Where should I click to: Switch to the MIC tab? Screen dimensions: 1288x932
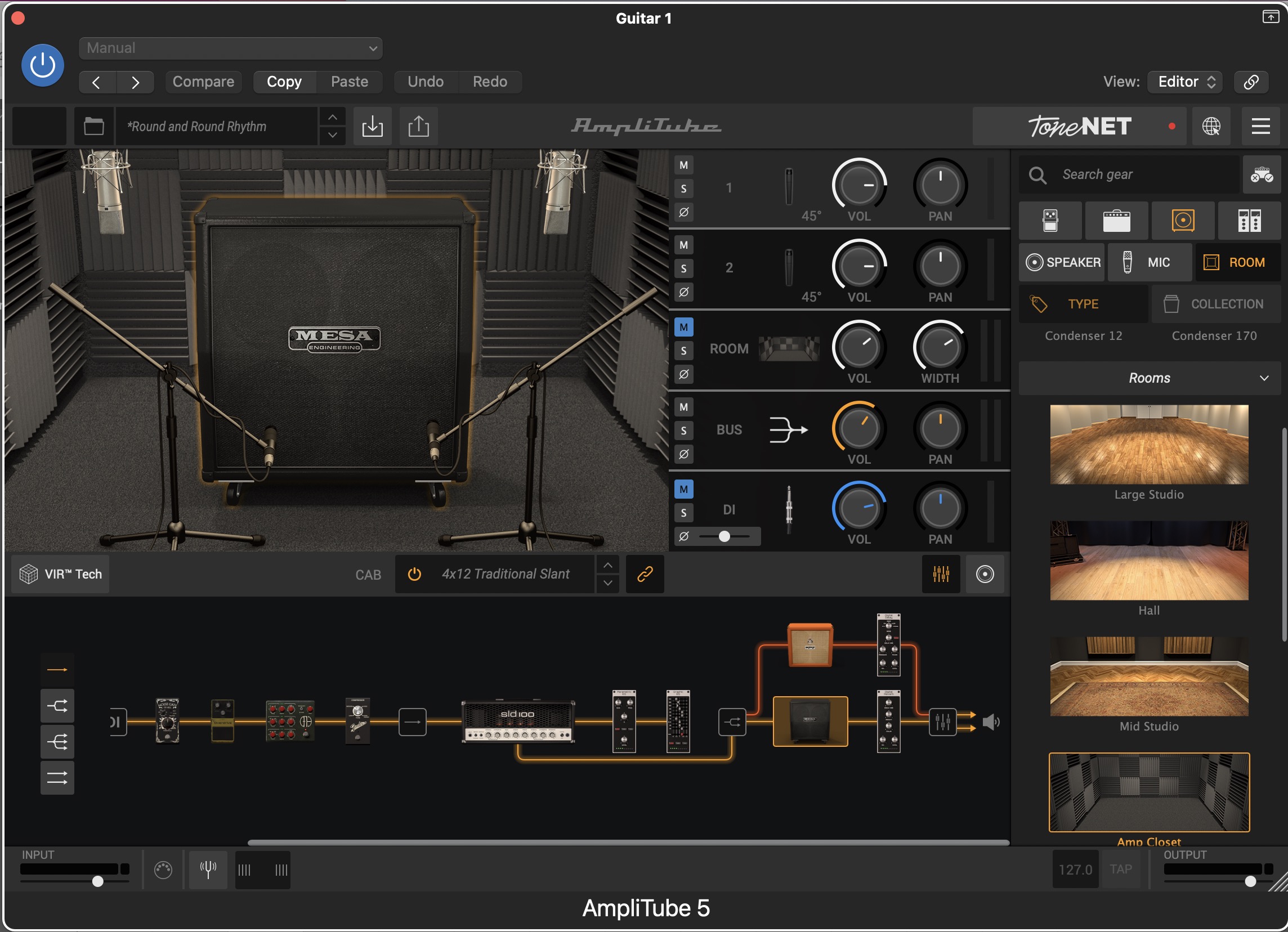(x=1150, y=262)
